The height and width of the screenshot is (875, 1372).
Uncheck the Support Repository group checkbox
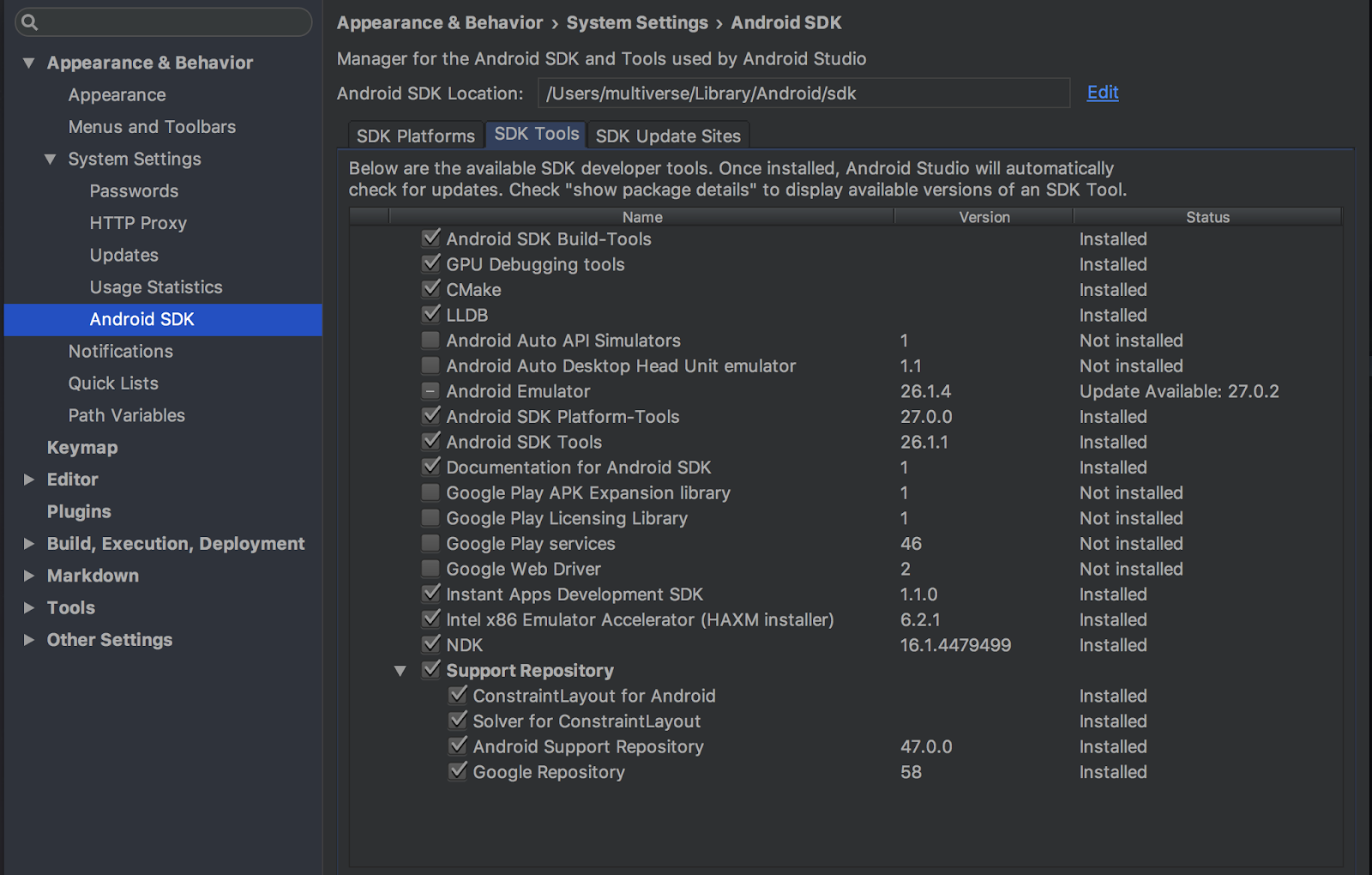(431, 669)
